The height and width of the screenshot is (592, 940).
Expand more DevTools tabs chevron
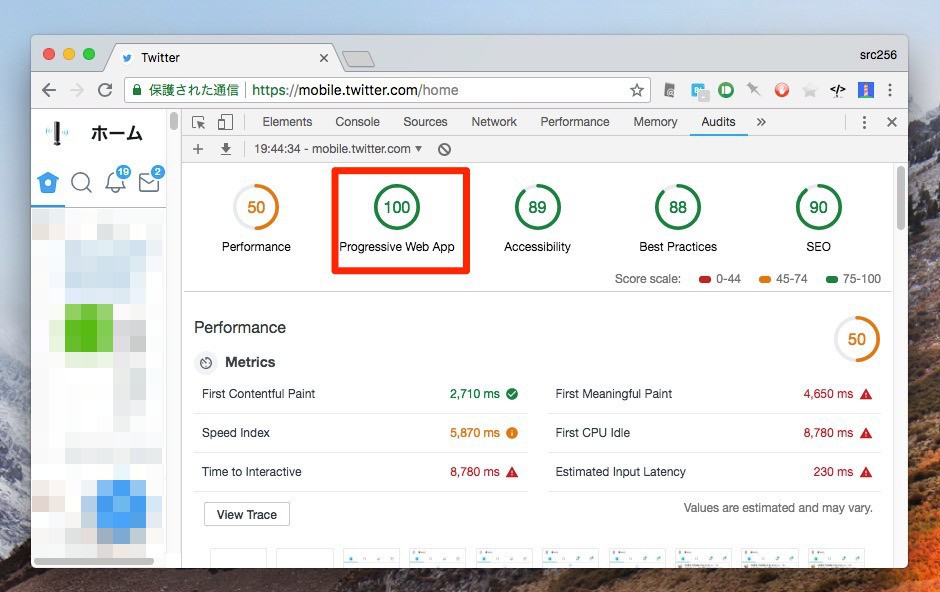[x=761, y=122]
